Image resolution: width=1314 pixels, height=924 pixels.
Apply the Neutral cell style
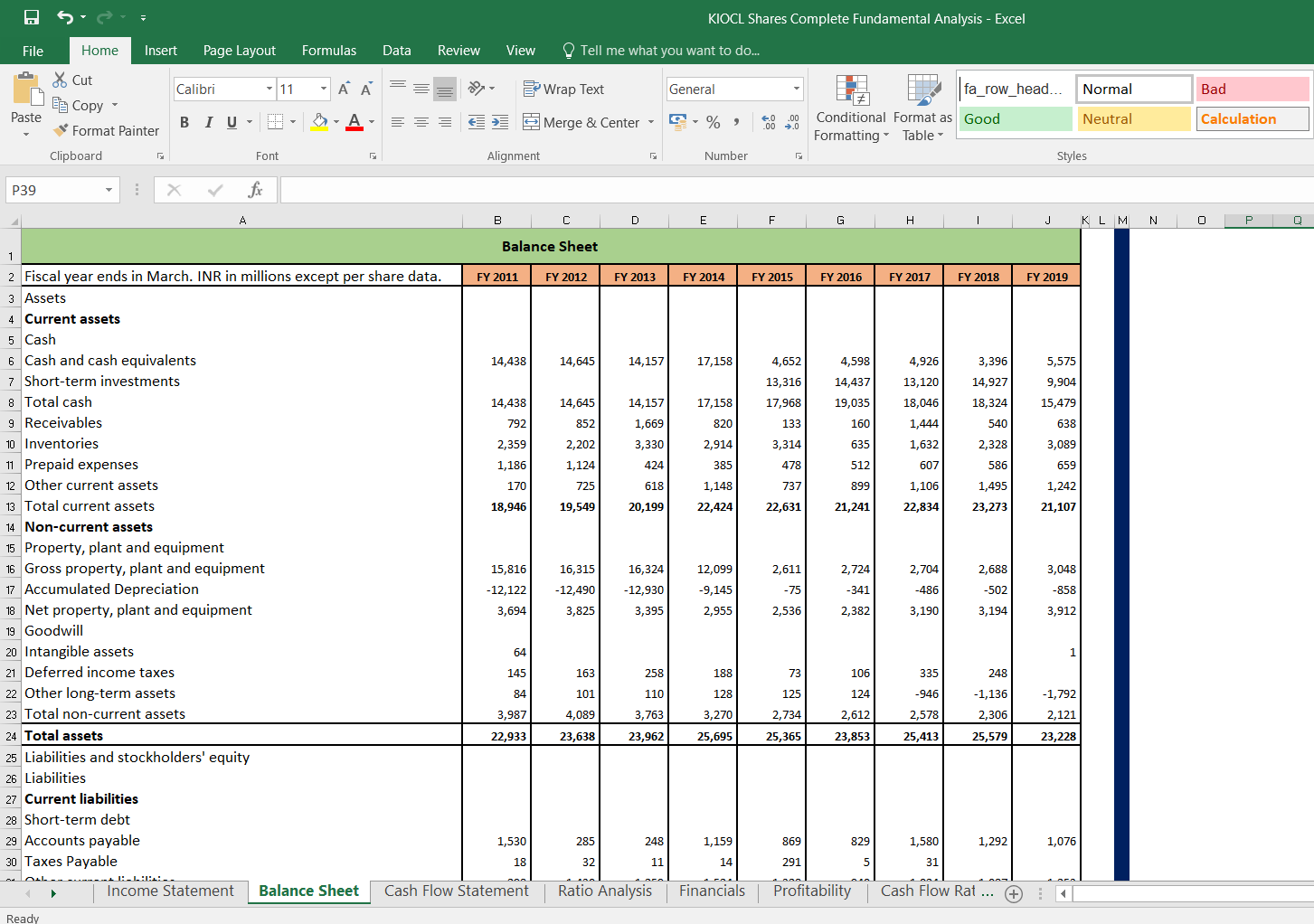pos(1134,118)
